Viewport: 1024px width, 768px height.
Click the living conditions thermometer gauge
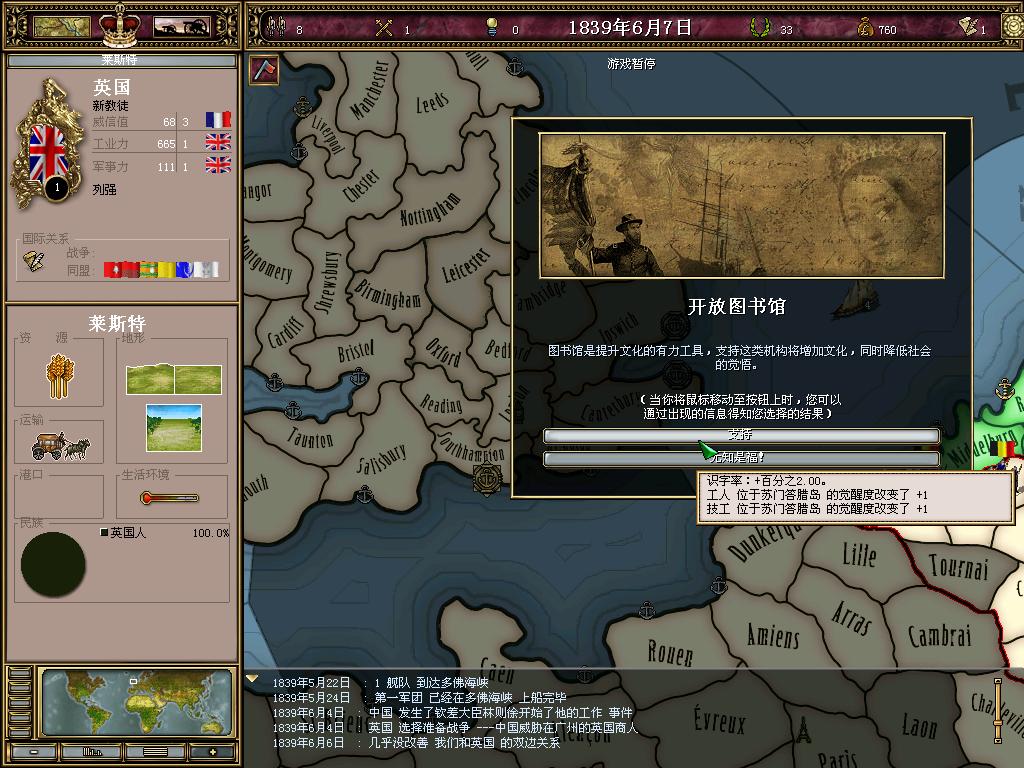click(168, 497)
